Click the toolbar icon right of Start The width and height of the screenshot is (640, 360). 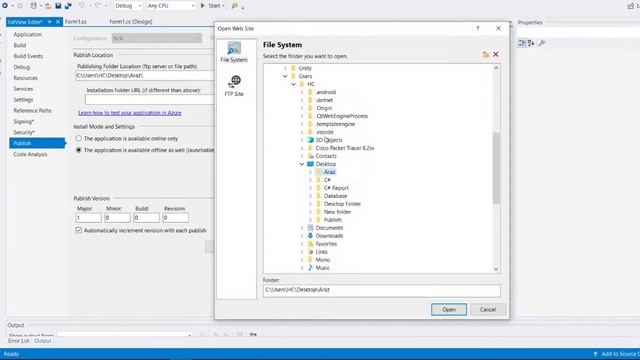235,6
